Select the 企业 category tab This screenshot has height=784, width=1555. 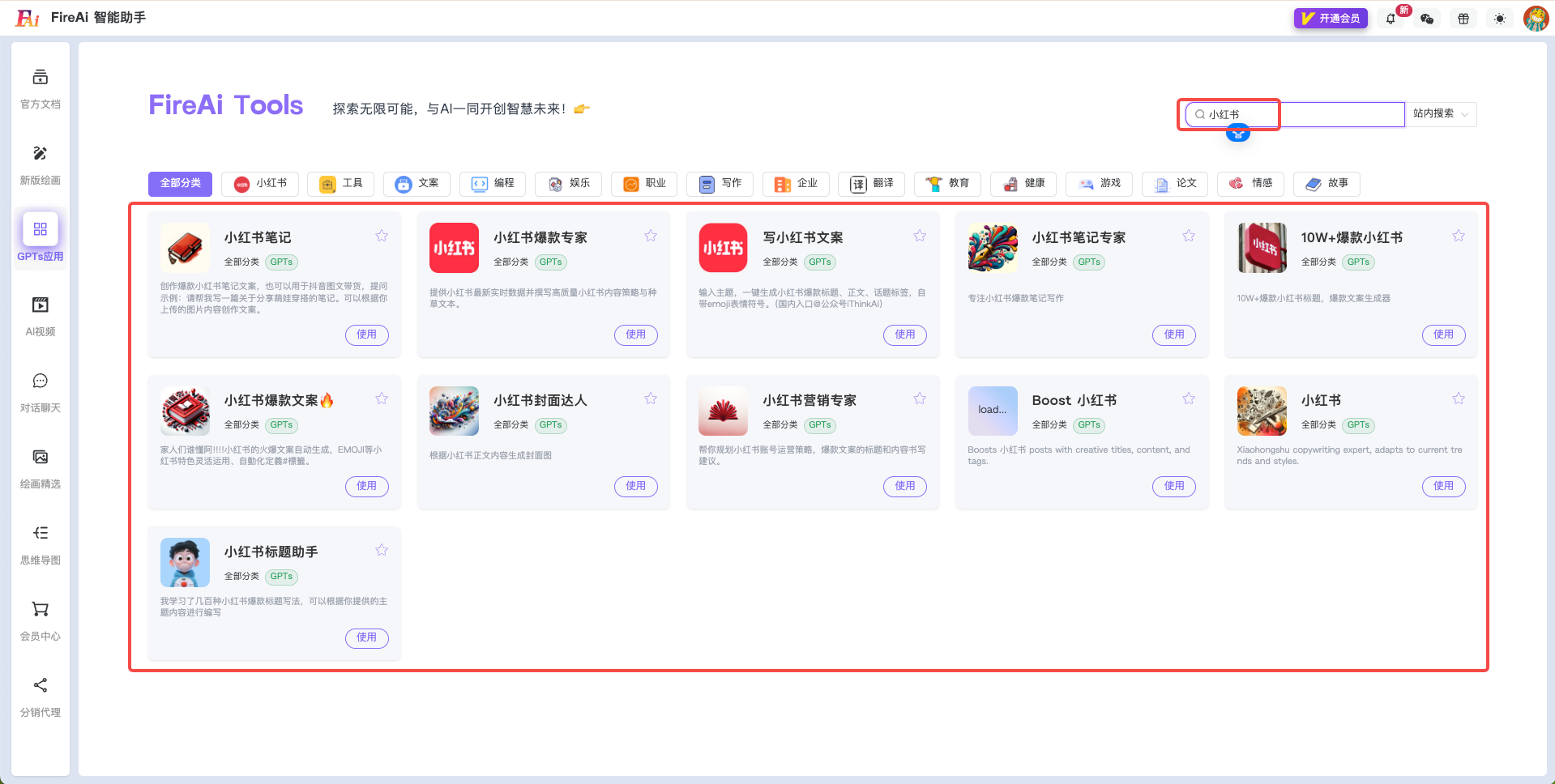(796, 184)
